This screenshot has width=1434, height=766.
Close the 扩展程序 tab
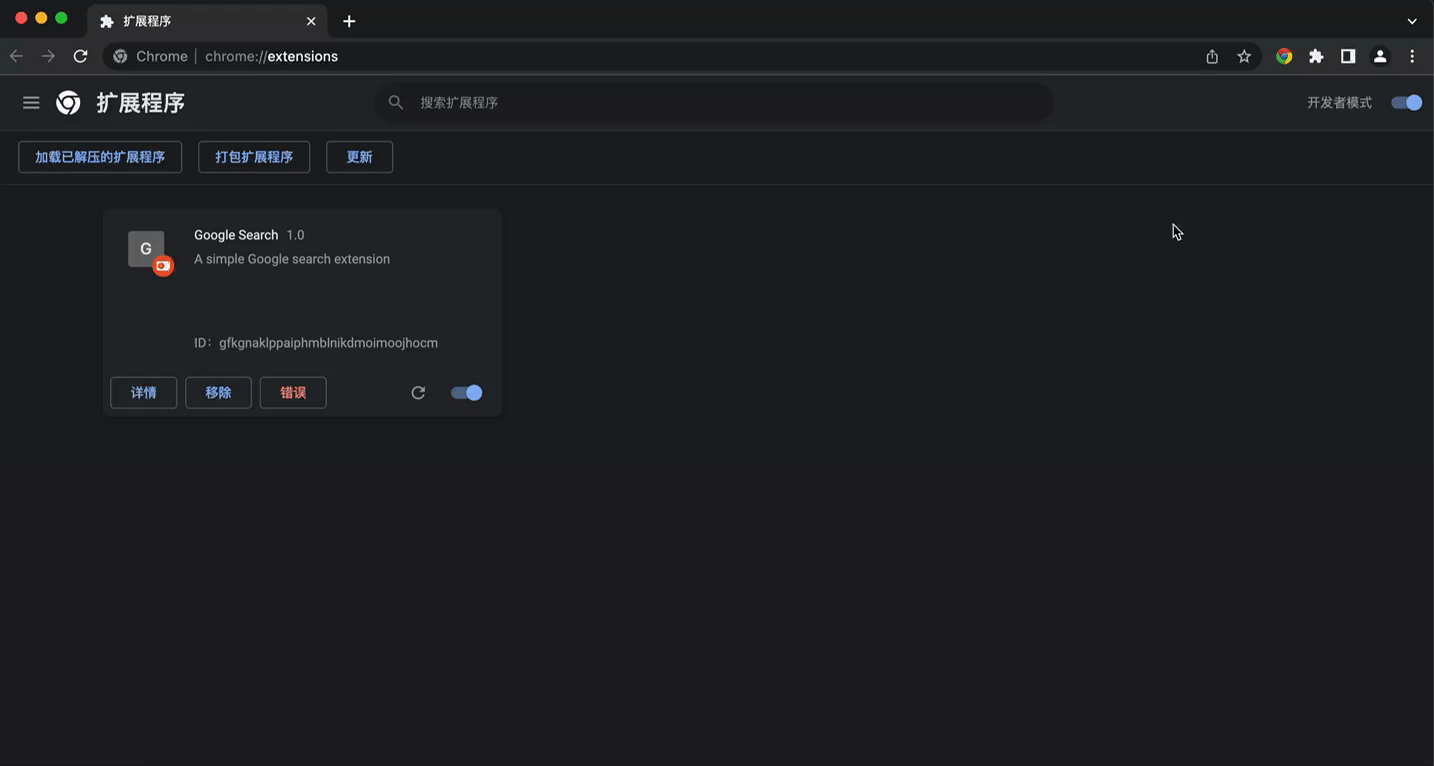click(x=311, y=21)
